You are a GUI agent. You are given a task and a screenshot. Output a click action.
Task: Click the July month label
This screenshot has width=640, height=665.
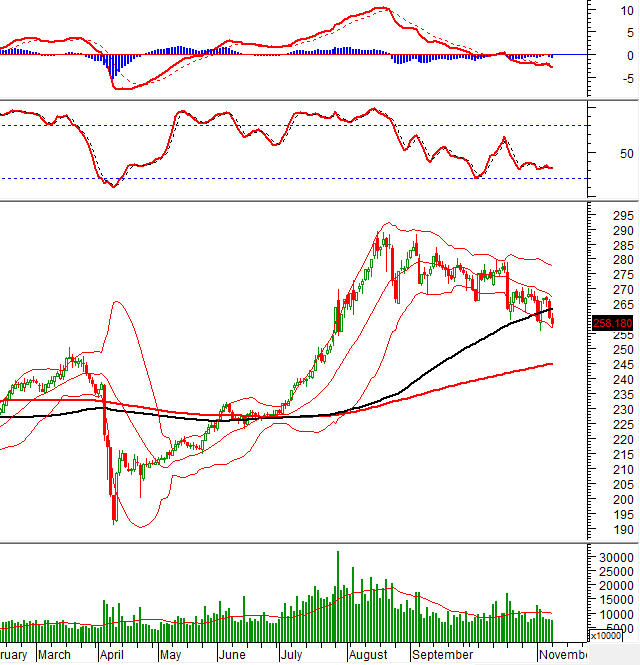click(292, 655)
